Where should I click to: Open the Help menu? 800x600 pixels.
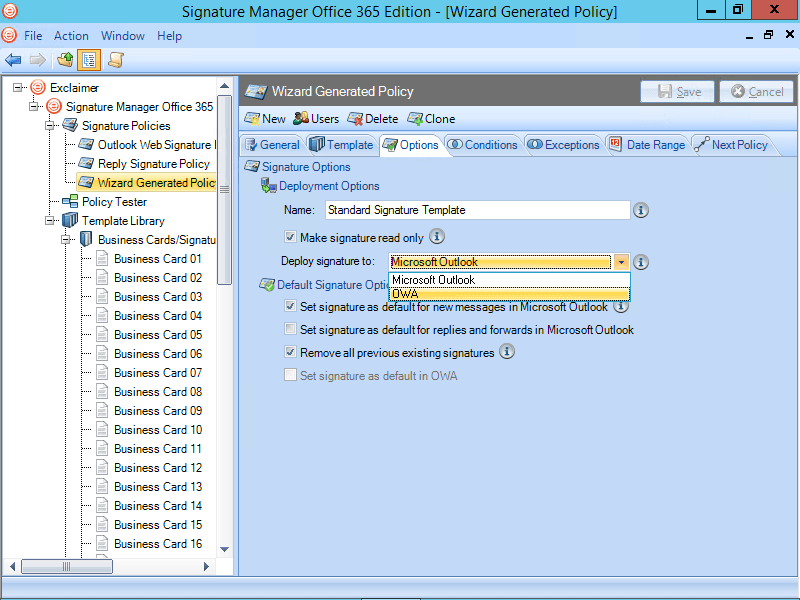point(169,36)
